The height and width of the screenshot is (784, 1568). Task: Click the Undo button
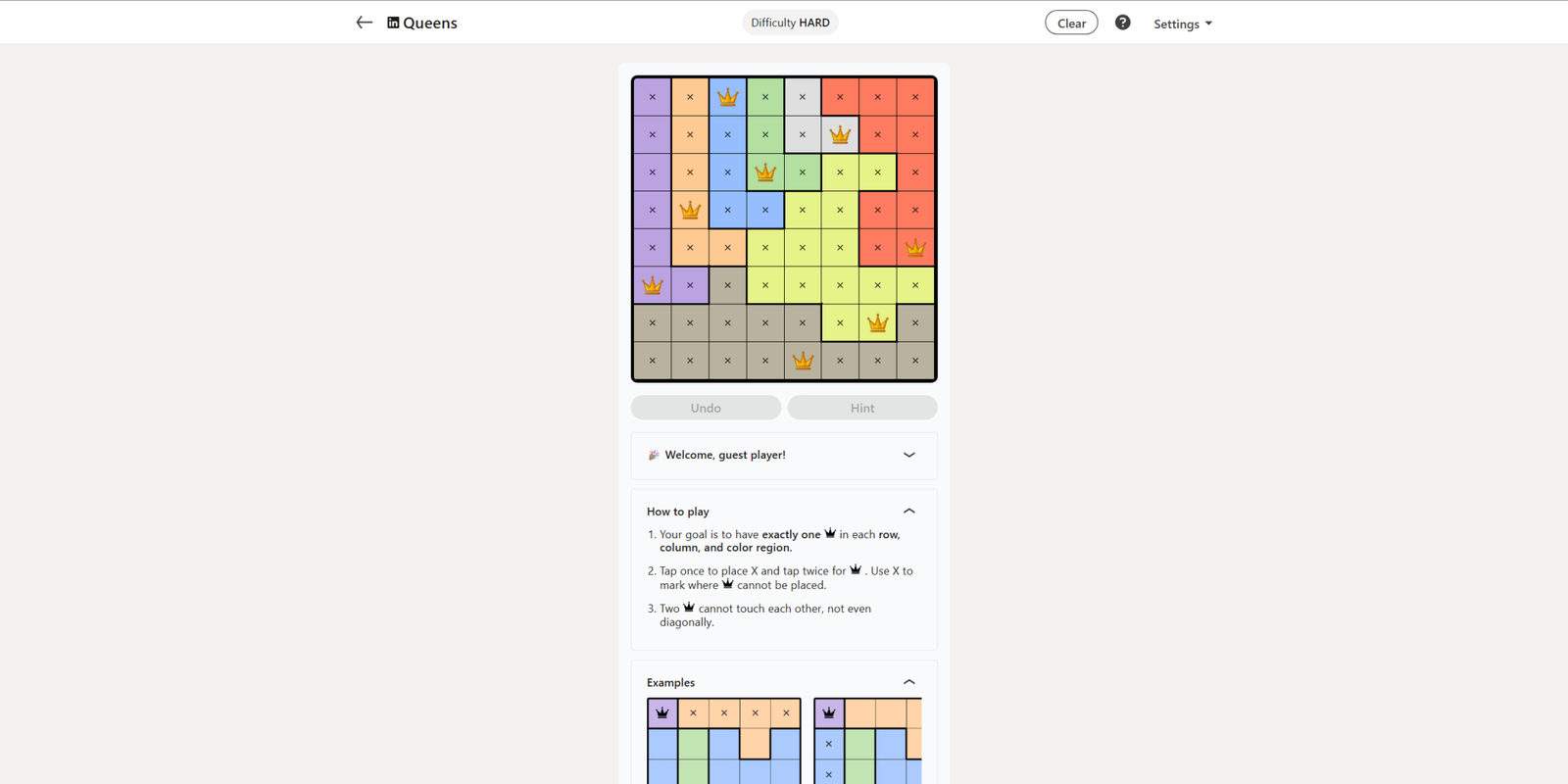coord(706,408)
